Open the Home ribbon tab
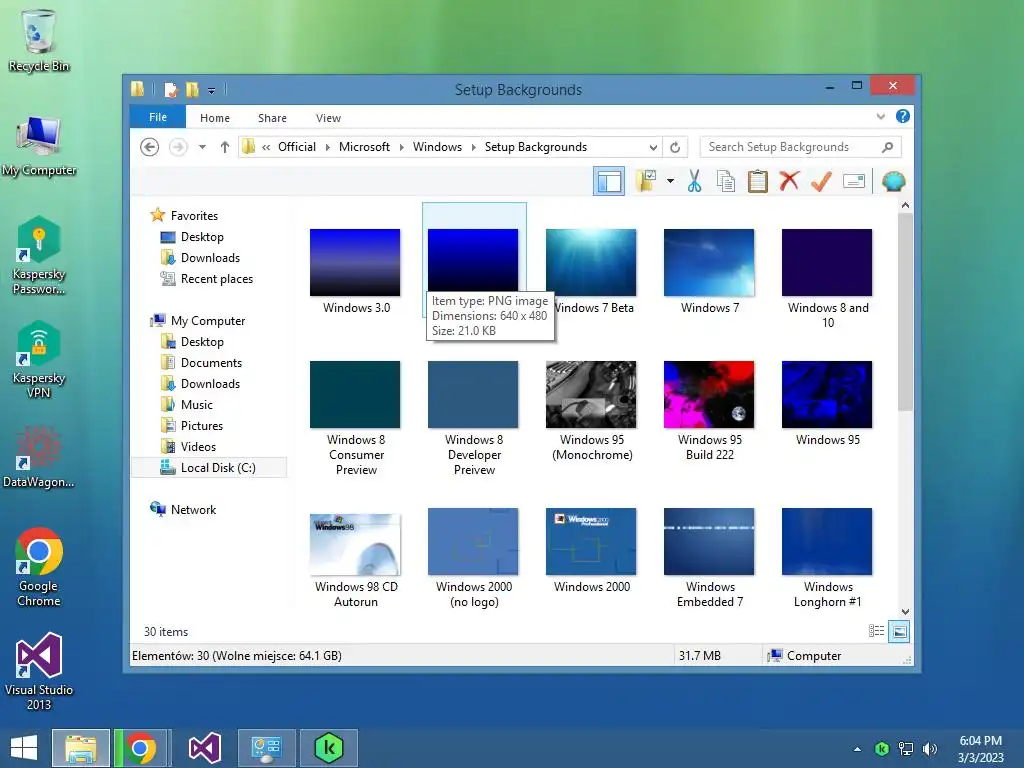This screenshot has height=768, width=1024. 215,118
